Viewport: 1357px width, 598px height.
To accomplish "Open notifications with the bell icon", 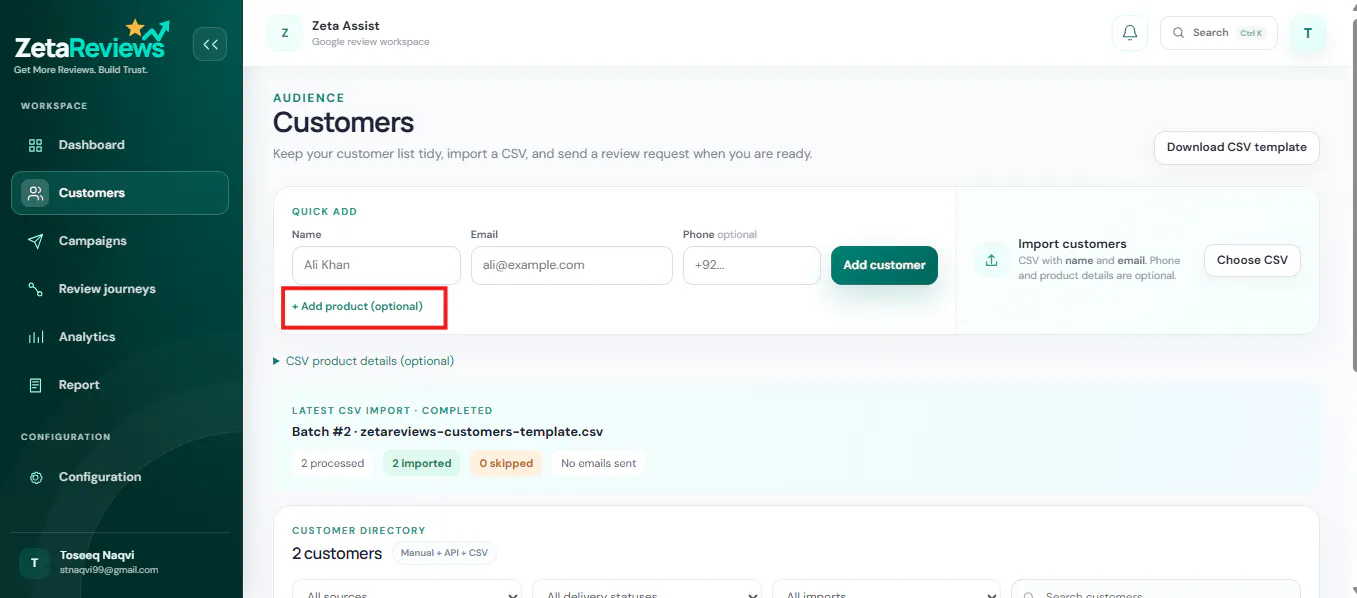I will pos(1130,33).
